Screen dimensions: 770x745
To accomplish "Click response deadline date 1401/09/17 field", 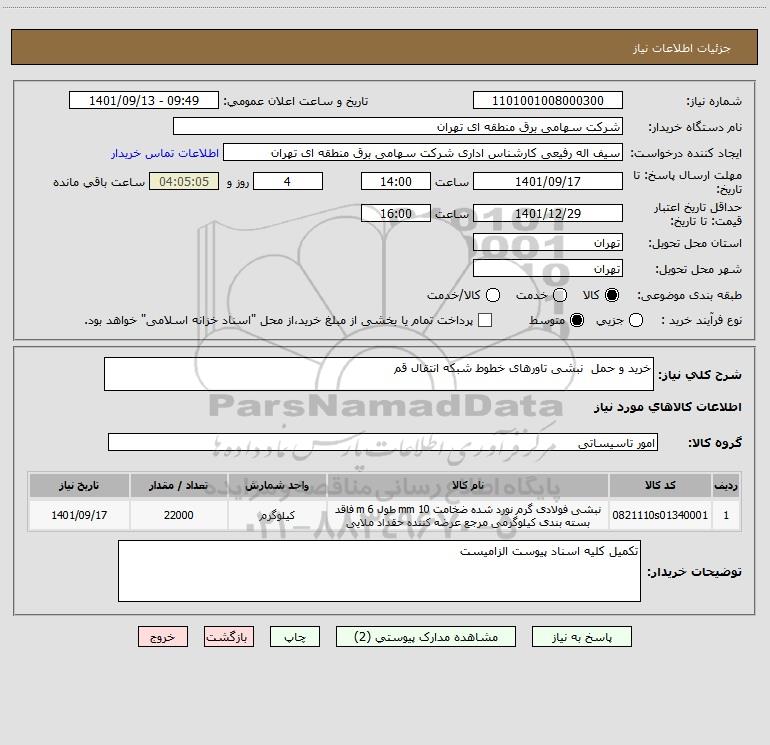I will (x=548, y=182).
